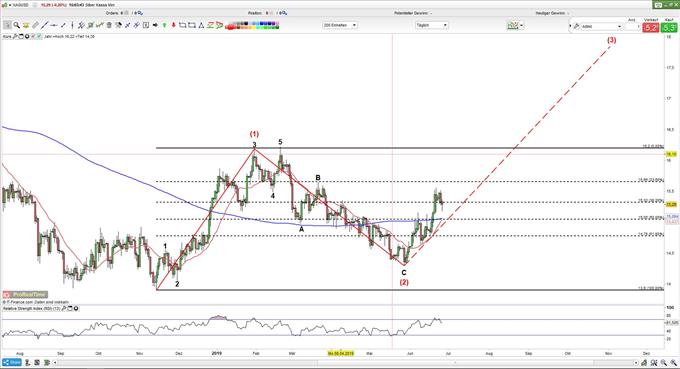Click the red down arrow marker tool
The width and height of the screenshot is (680, 369).
[173, 25]
